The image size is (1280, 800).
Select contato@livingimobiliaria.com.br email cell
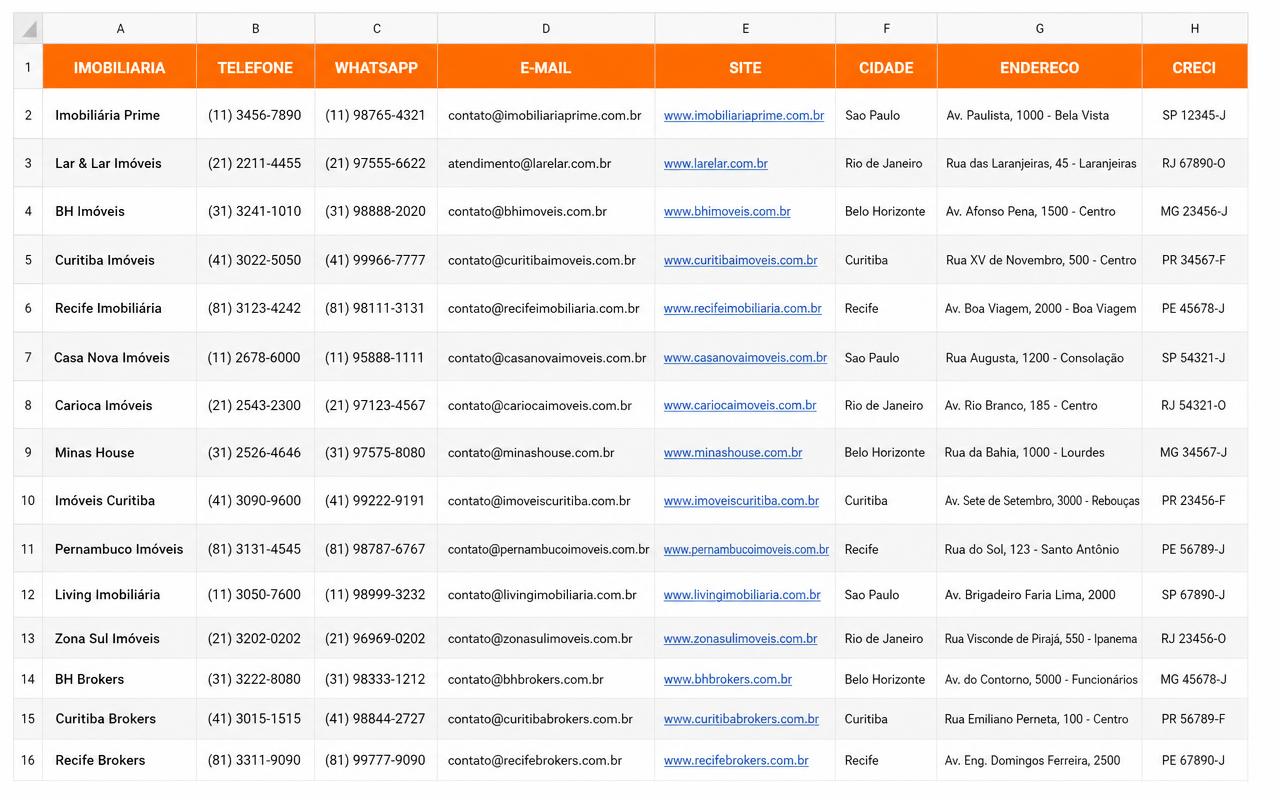click(546, 594)
